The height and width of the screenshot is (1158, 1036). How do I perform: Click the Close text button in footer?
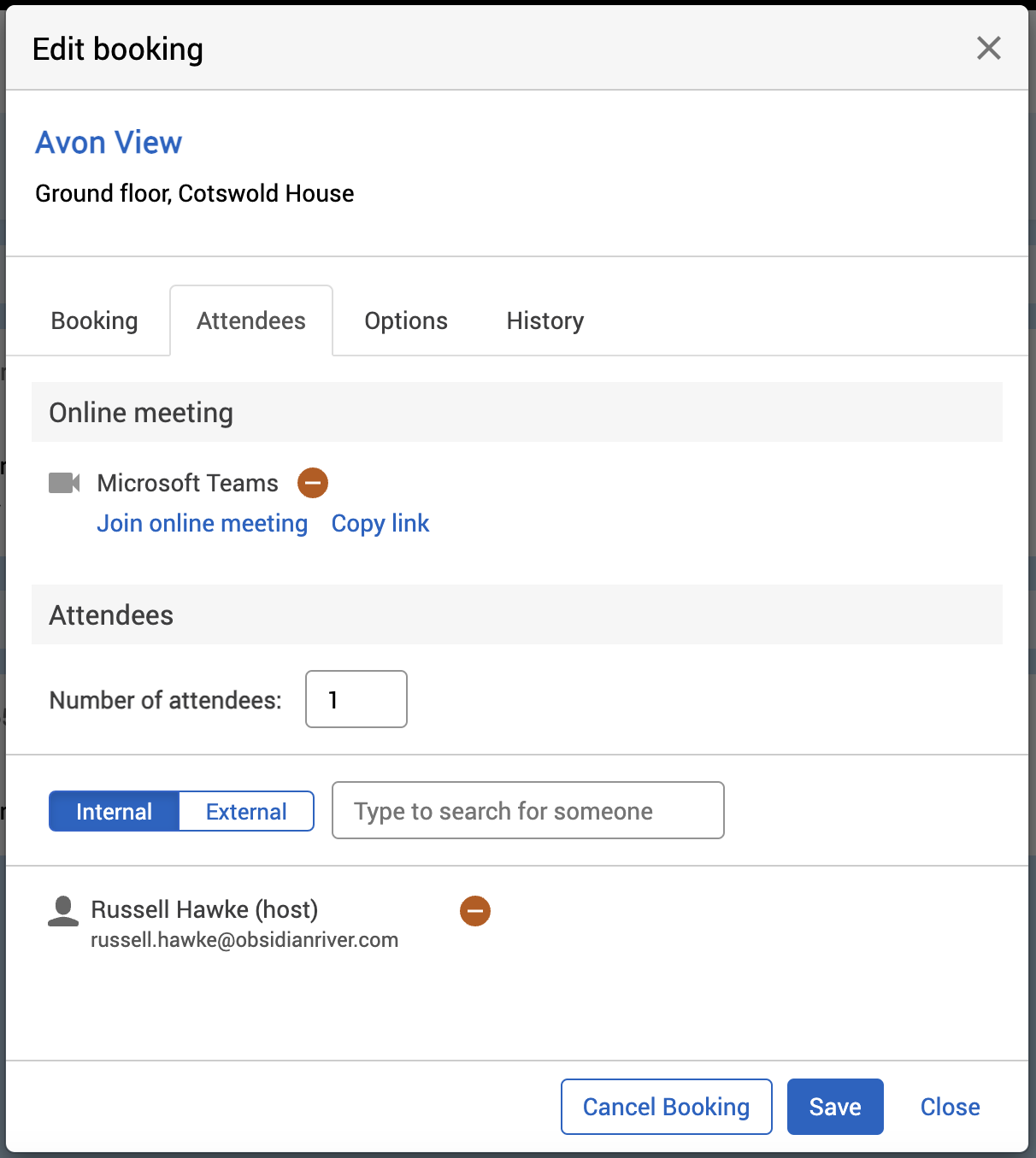[950, 1107]
